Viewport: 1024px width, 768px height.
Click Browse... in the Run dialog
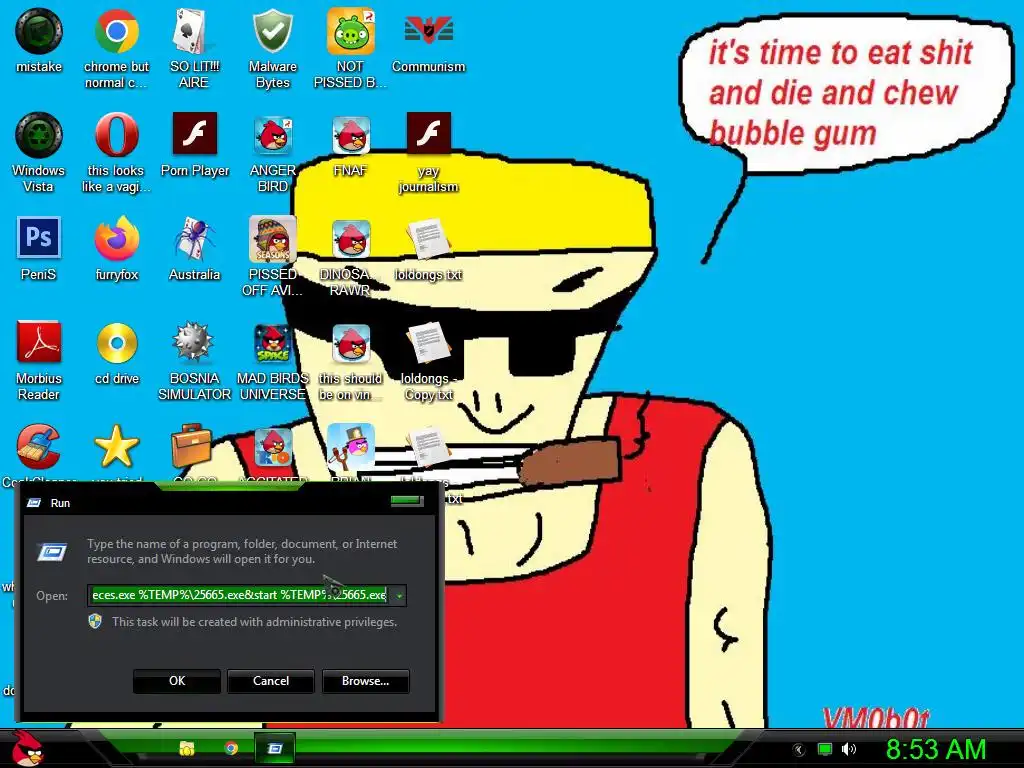366,680
